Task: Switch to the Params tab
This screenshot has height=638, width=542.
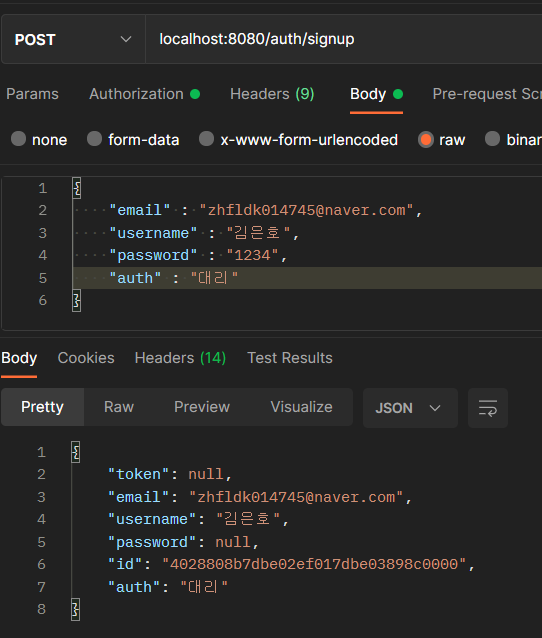Action: pyautogui.click(x=33, y=94)
